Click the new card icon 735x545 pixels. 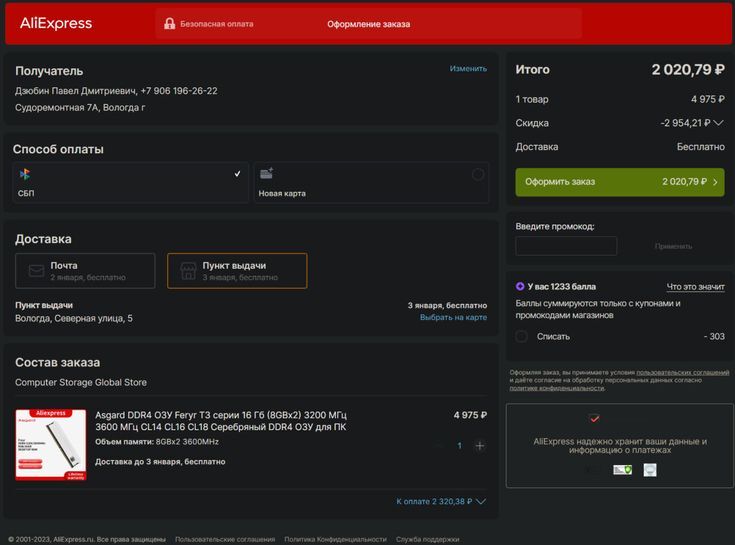point(267,173)
